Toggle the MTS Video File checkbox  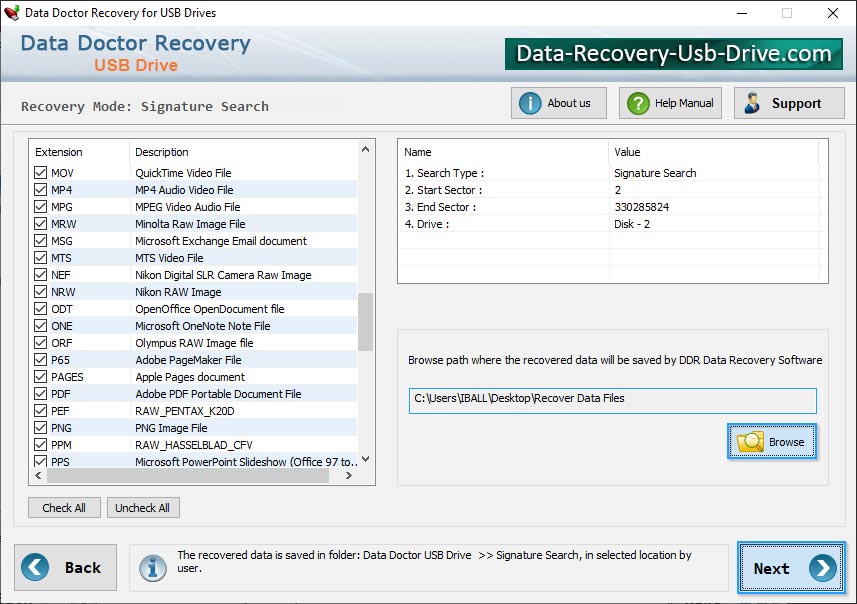tap(40, 257)
